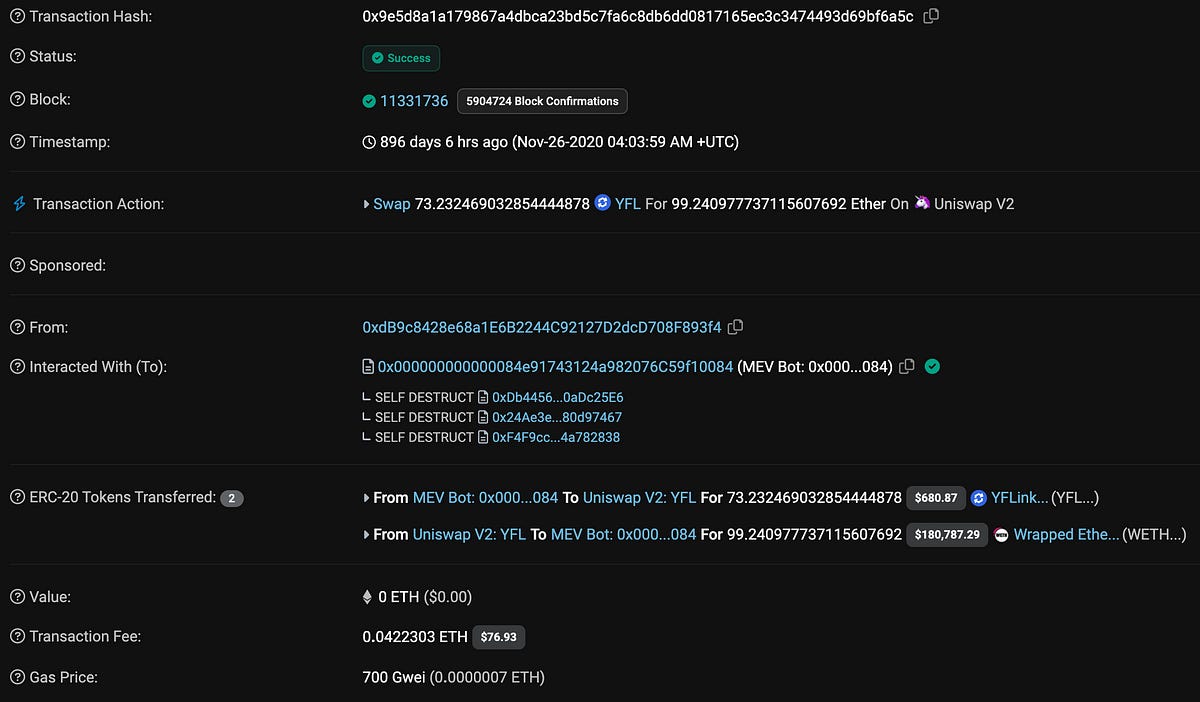The image size is (1200, 702).
Task: Open MEV Bot sender link in first transfer
Action: [485, 497]
